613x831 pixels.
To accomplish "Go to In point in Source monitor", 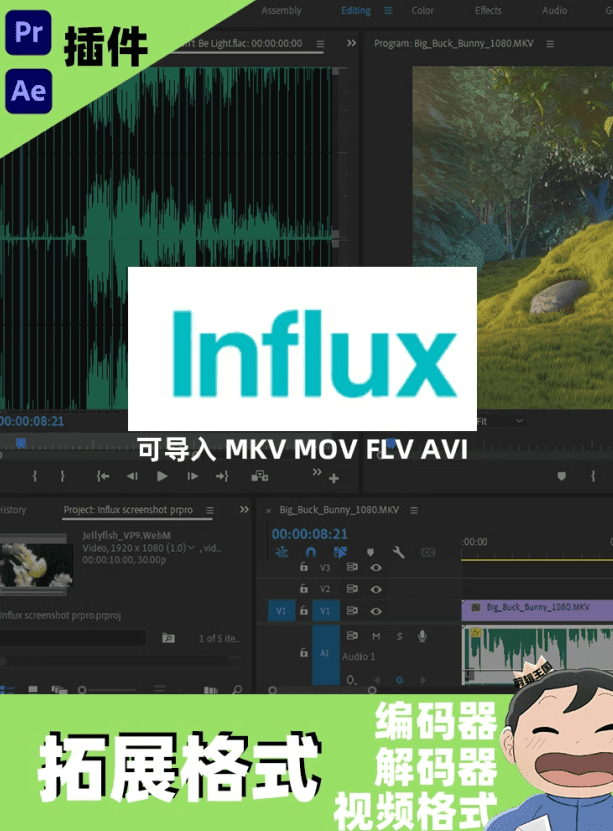I will (103, 476).
